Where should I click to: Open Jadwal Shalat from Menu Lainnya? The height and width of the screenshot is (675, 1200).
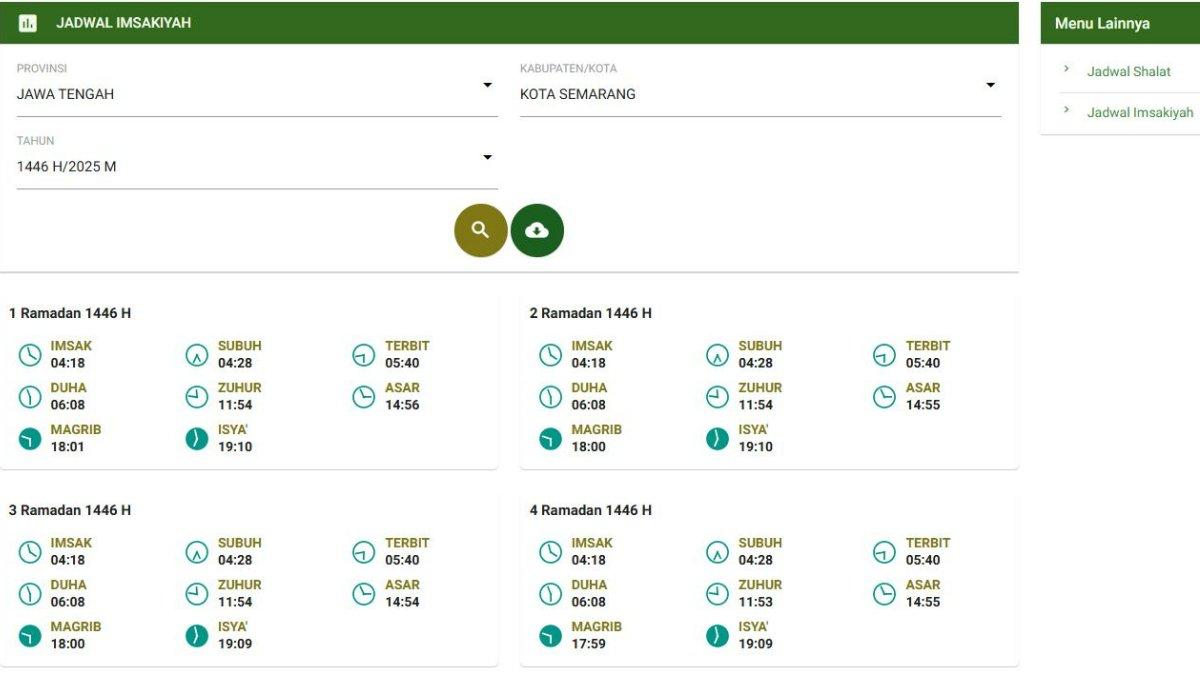click(x=1128, y=72)
